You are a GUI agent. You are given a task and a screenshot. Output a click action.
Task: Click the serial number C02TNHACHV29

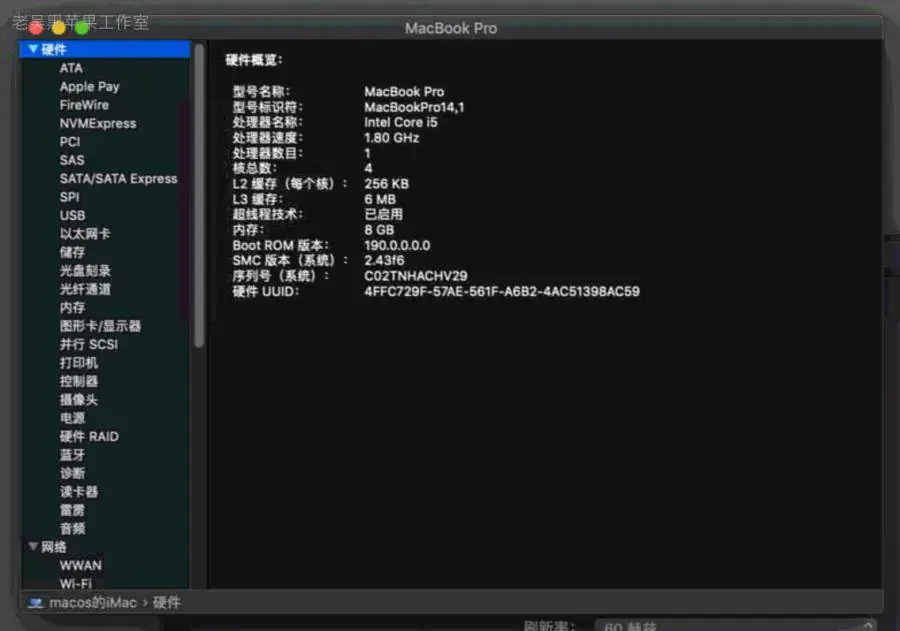click(416, 276)
